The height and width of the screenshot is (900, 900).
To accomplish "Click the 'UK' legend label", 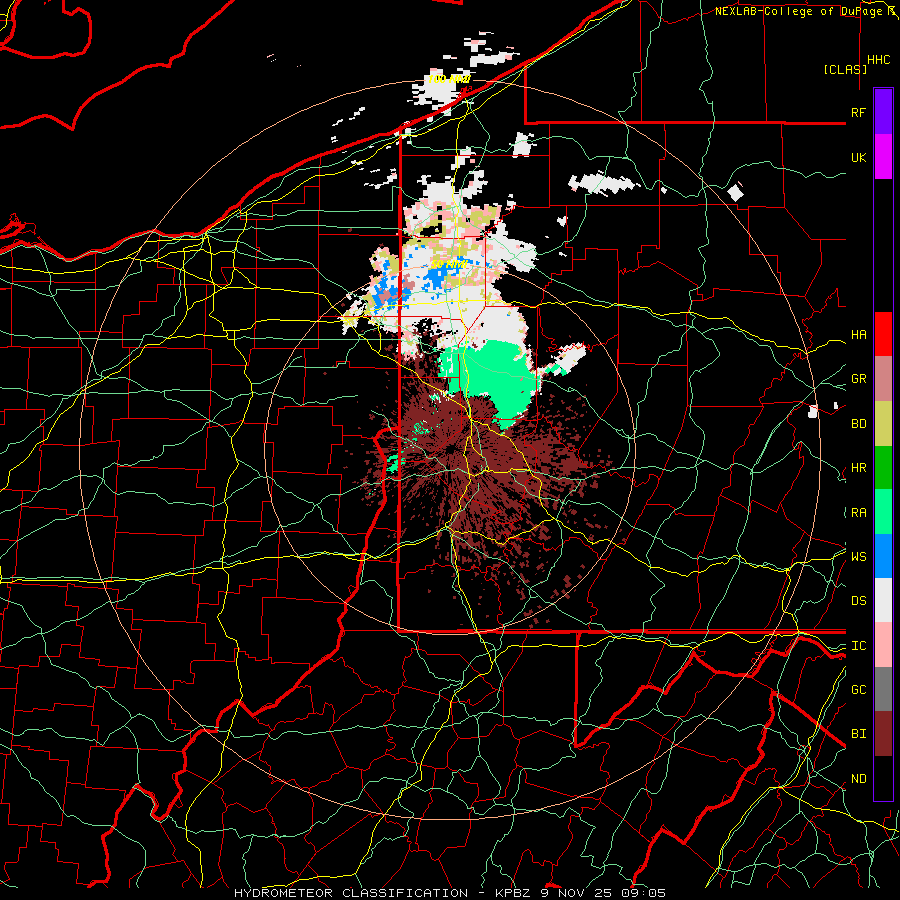I will pyautogui.click(x=858, y=157).
